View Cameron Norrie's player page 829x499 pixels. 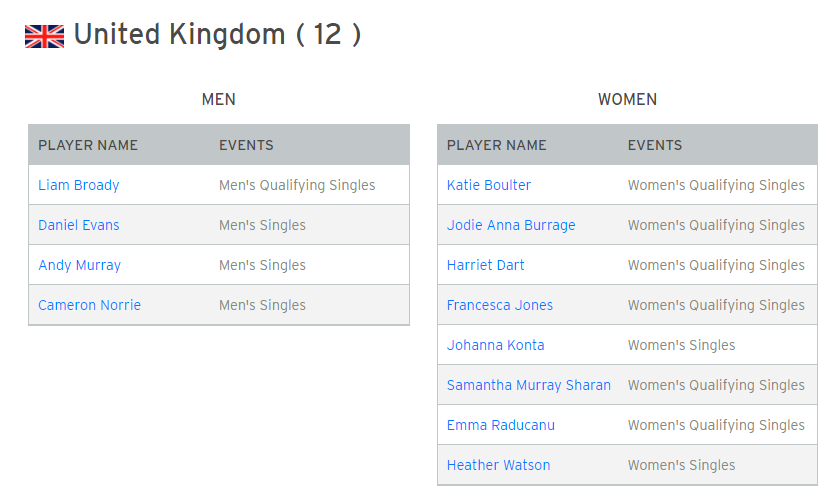[x=89, y=305]
